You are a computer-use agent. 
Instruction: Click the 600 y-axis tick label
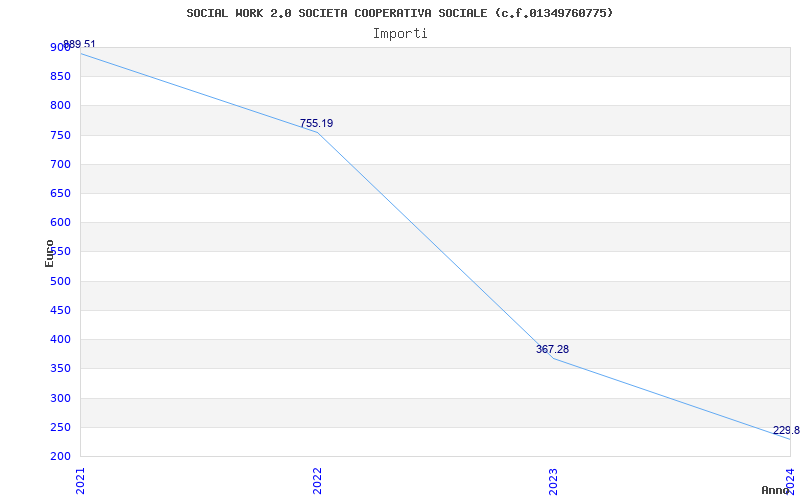coord(60,222)
